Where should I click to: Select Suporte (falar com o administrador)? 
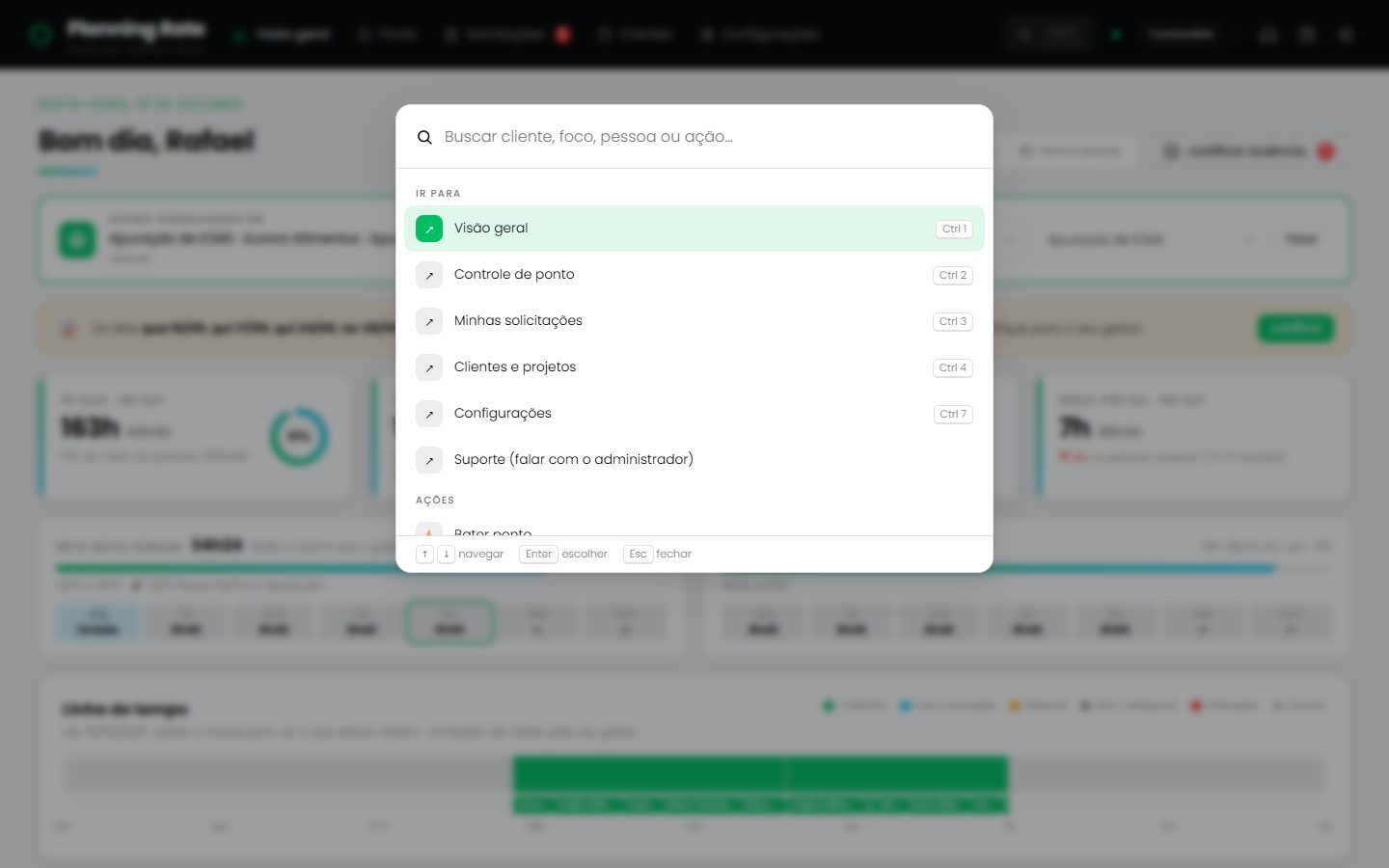(694, 460)
